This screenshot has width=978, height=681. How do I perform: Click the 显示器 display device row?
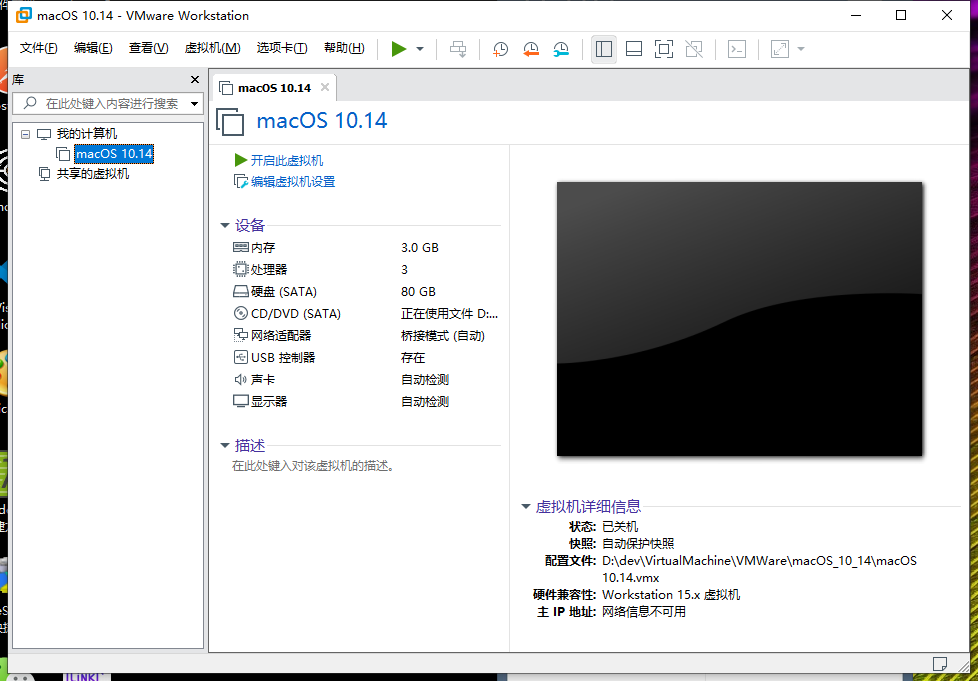pos(365,401)
